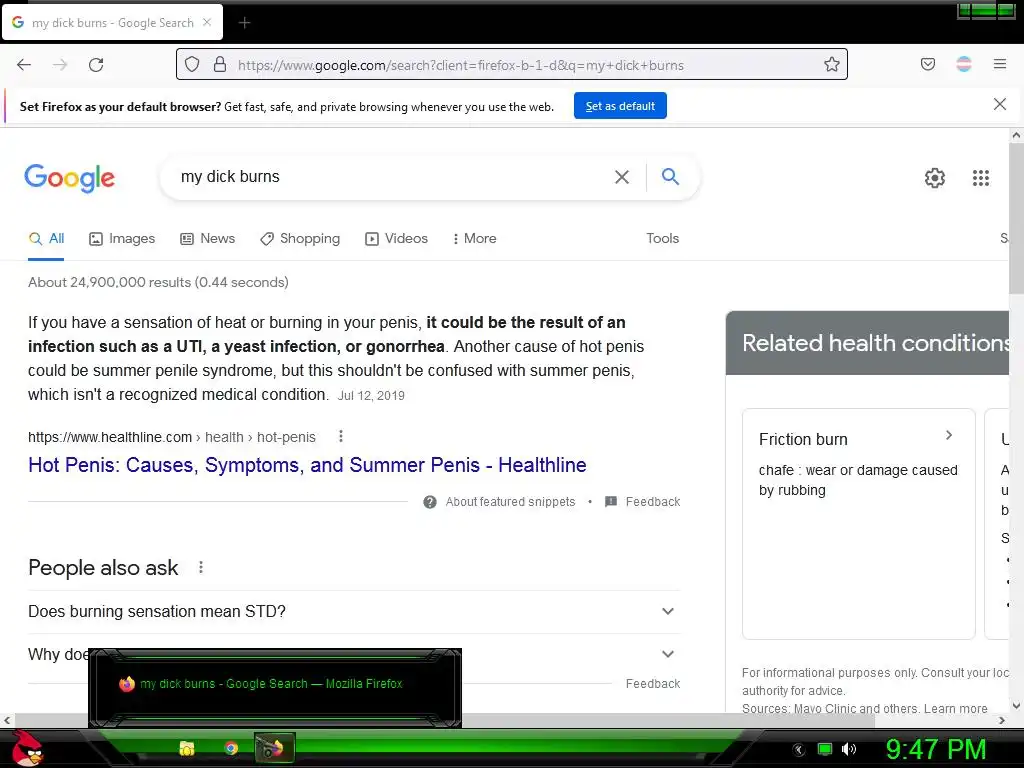Screen dimensions: 1024x768
Task: Open the Firefox account avatar icon
Action: (x=963, y=64)
